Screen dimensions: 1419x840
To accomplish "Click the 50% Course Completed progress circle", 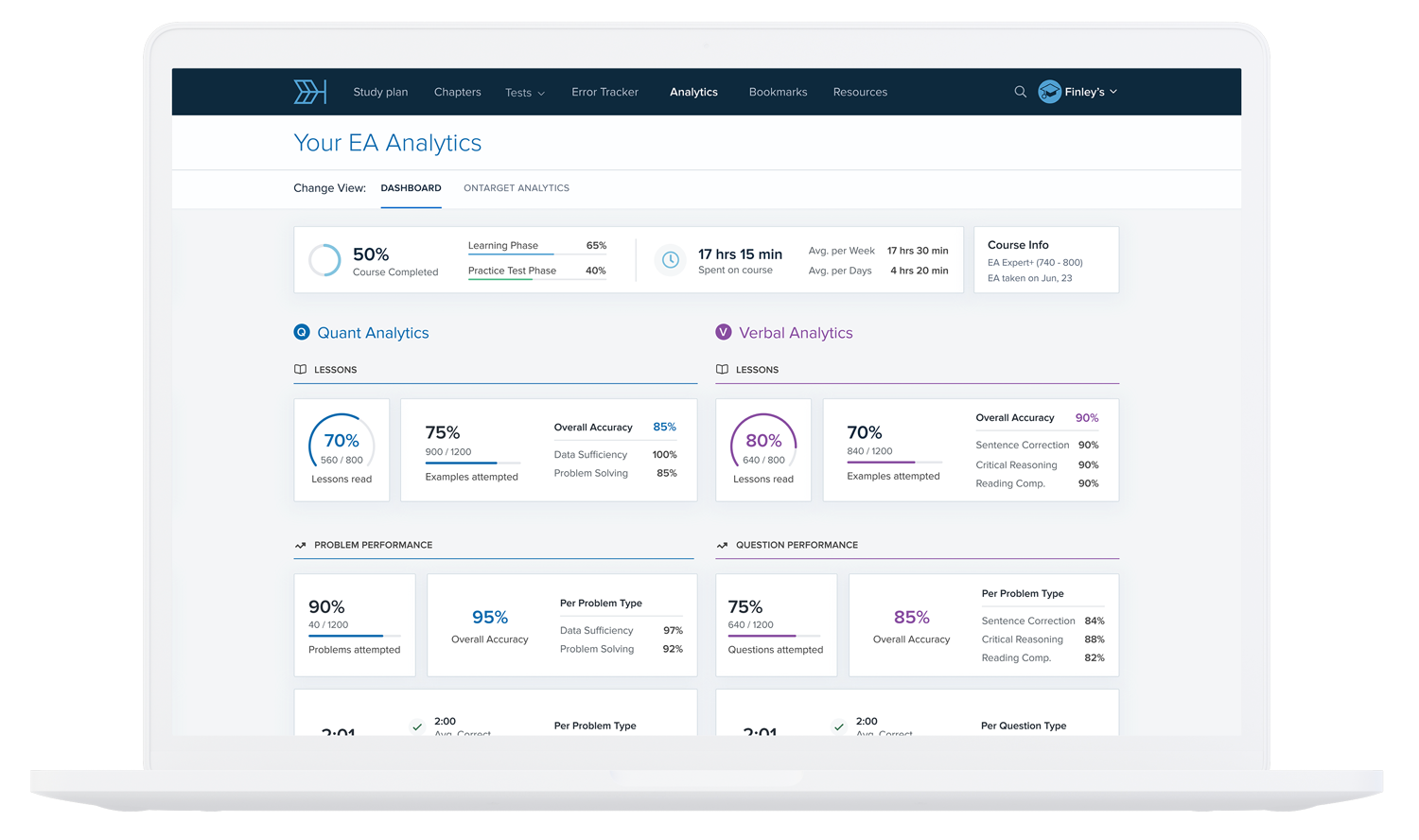I will [324, 259].
